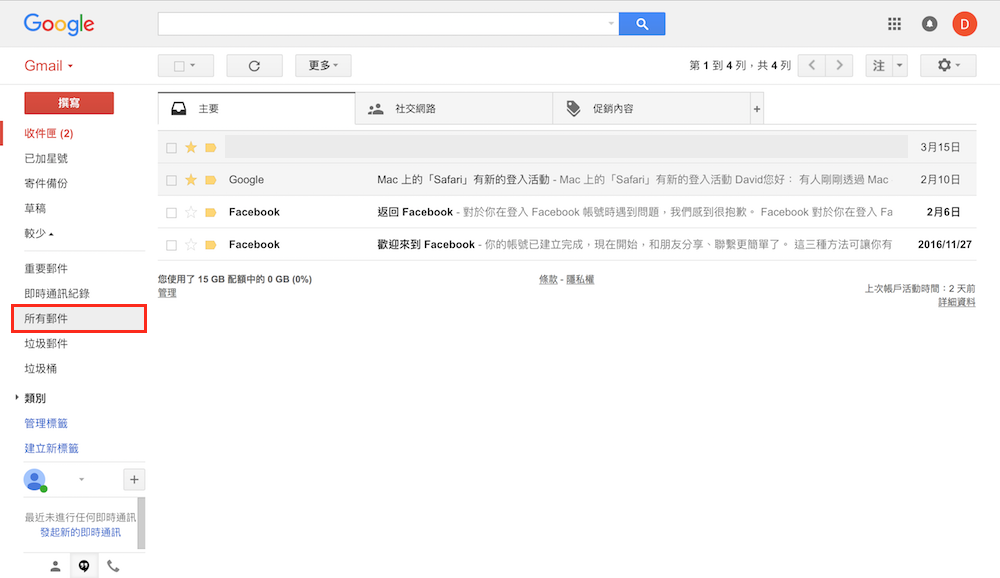Open the 隱私權 privacy link
1000x578 pixels.
580,279
